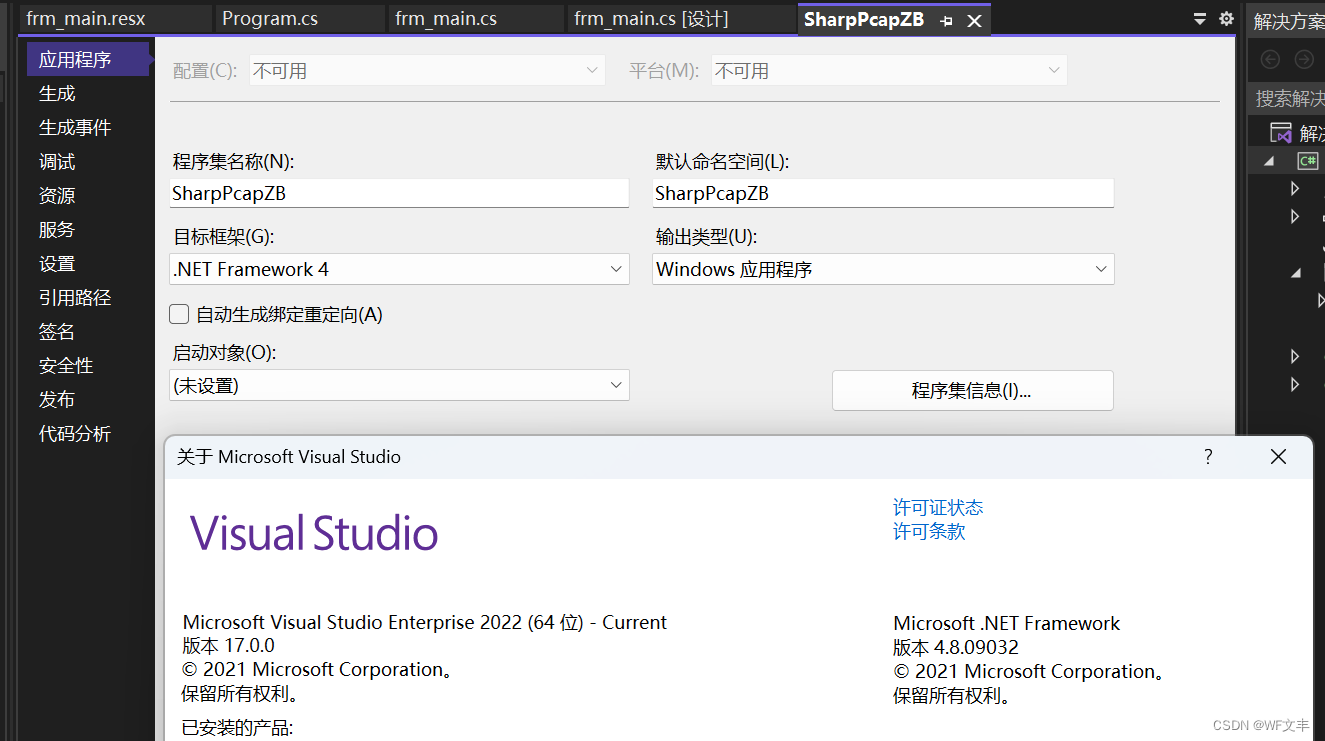
Task: Click Microsoft Visual Studio Enterprise 2022 text
Action: (x=425, y=622)
